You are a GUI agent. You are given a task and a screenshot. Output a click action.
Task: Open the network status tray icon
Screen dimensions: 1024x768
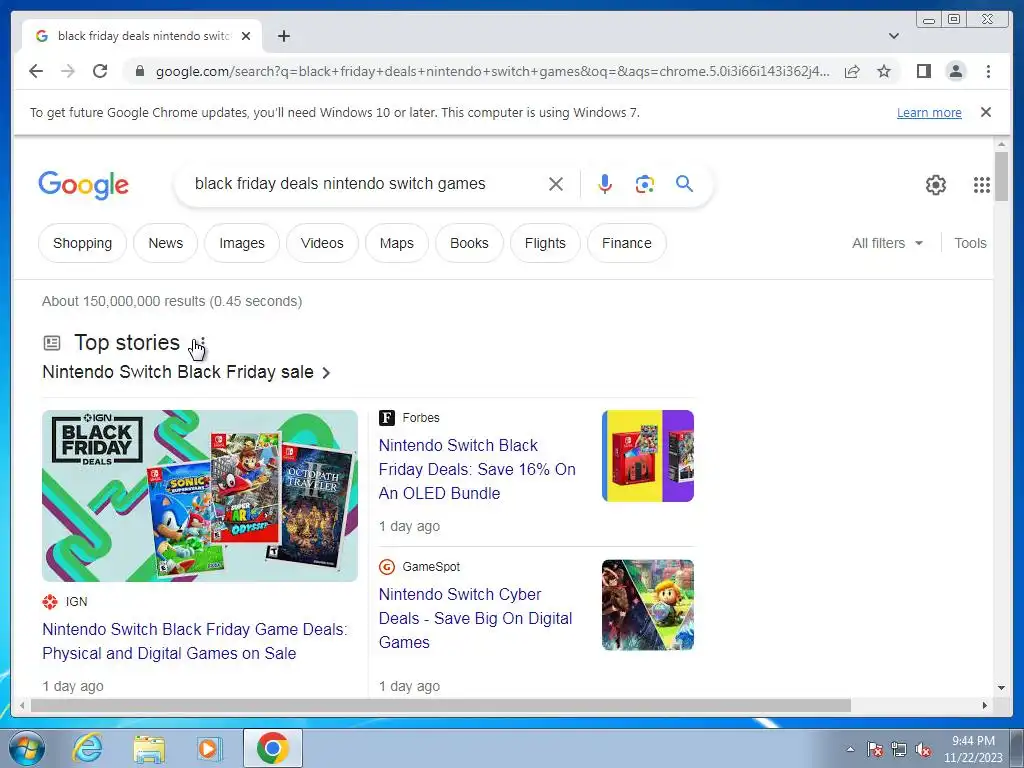tap(899, 749)
